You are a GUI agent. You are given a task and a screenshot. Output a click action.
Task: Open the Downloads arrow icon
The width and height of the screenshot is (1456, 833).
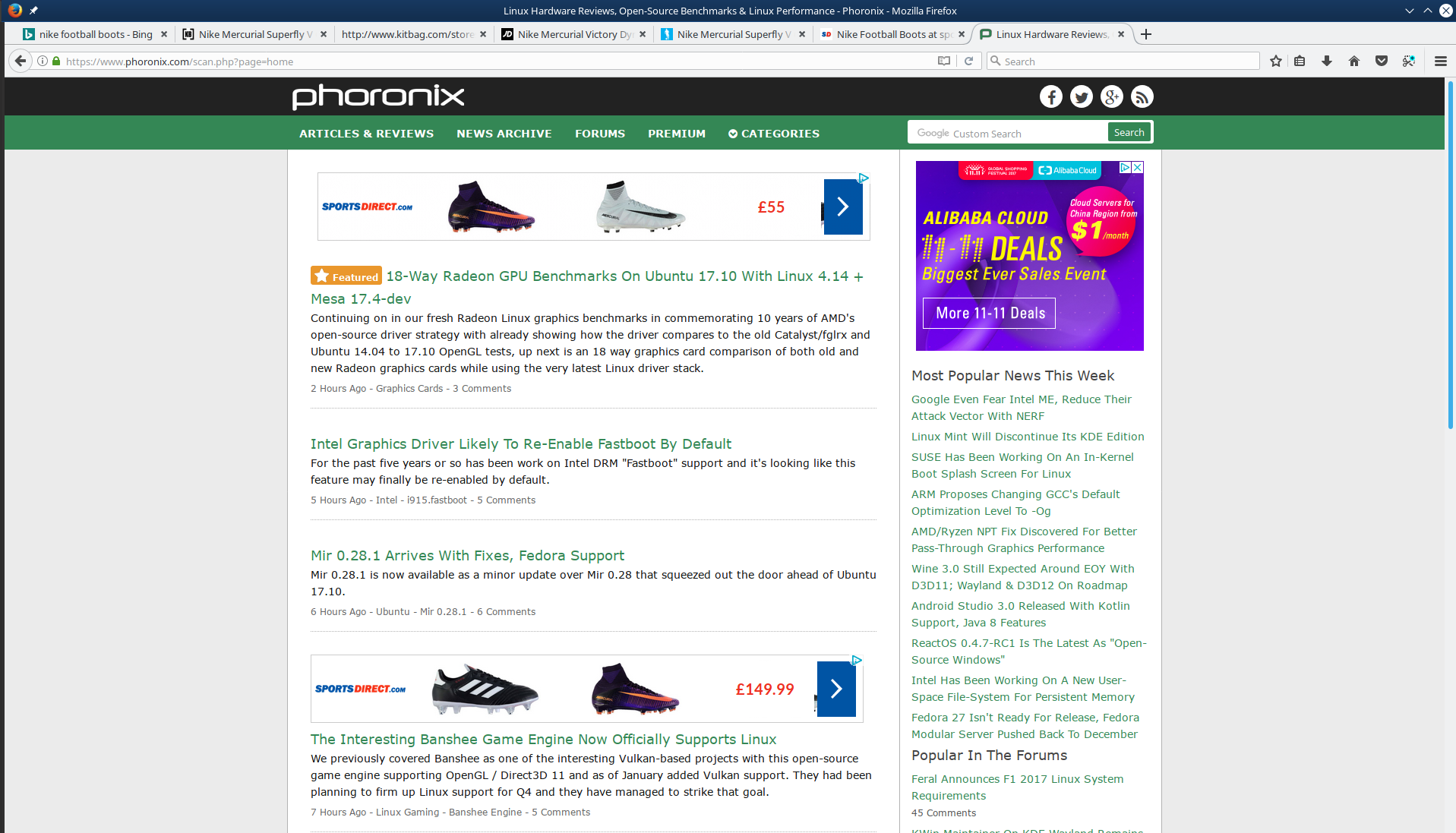(x=1327, y=62)
